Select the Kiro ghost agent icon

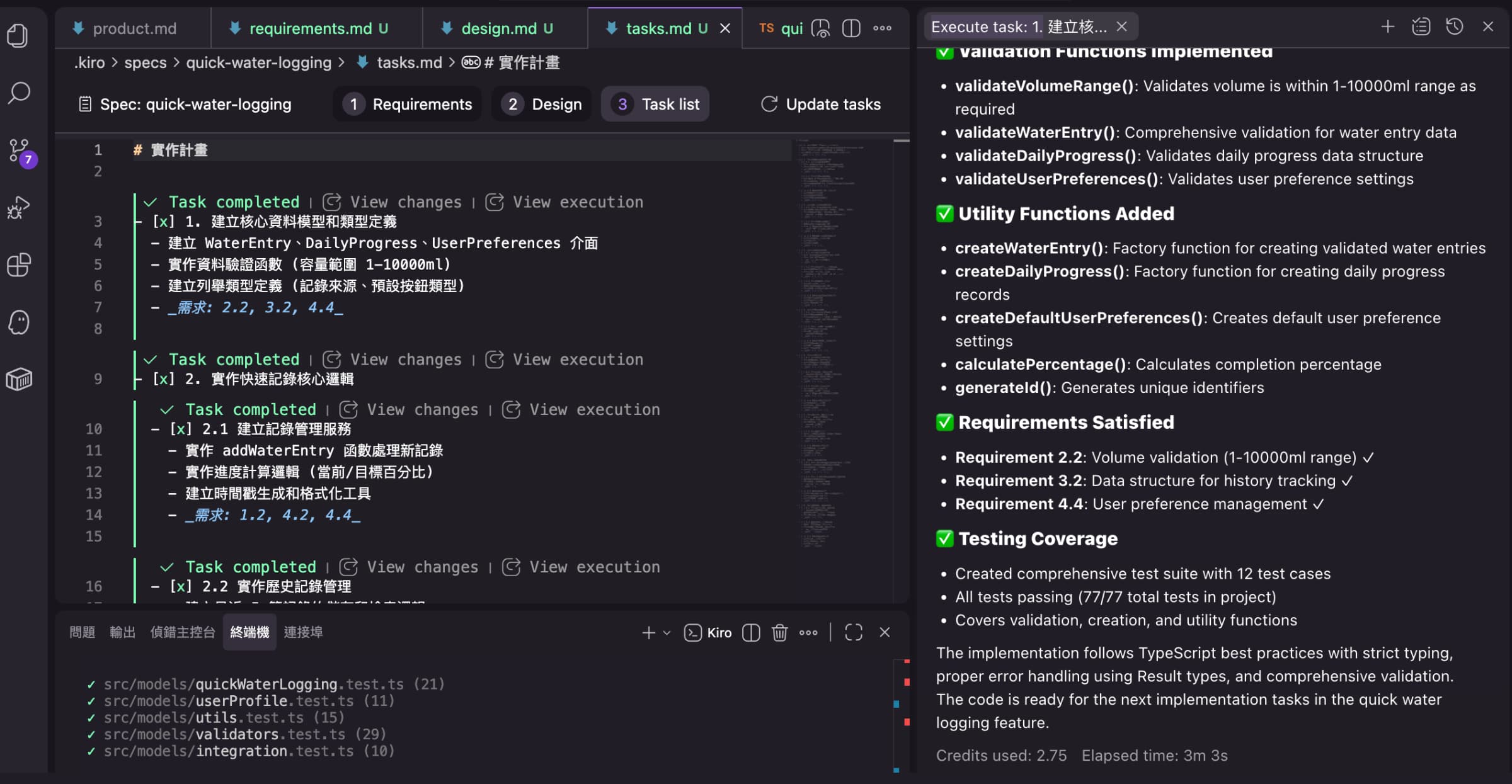pyautogui.click(x=18, y=322)
